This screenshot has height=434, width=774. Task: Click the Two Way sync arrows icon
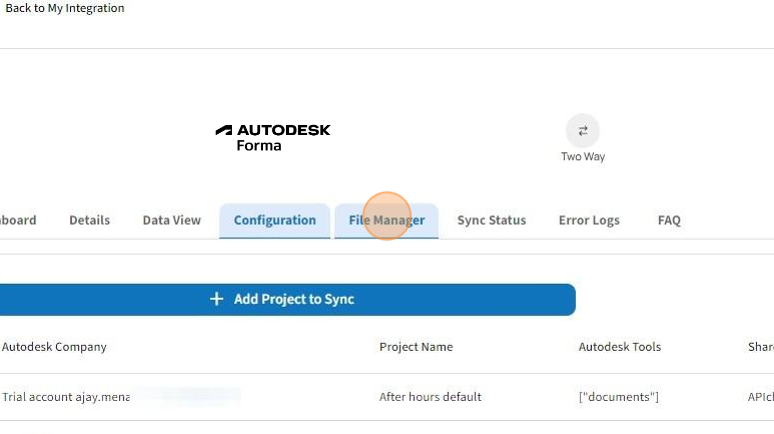(x=582, y=131)
